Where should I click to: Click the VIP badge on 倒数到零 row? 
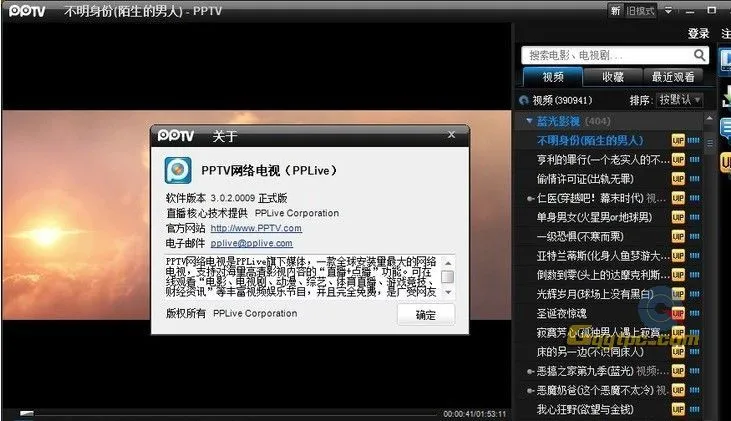pyautogui.click(x=678, y=275)
